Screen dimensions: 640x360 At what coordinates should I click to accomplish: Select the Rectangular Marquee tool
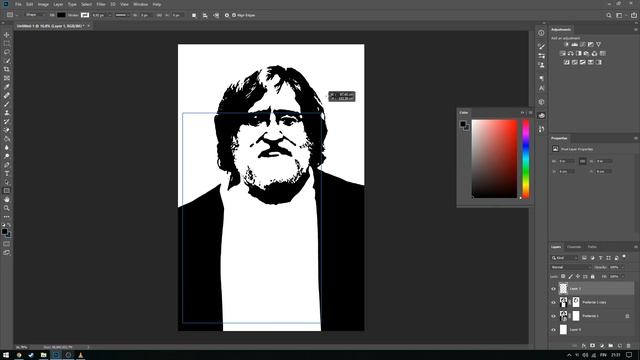point(7,44)
